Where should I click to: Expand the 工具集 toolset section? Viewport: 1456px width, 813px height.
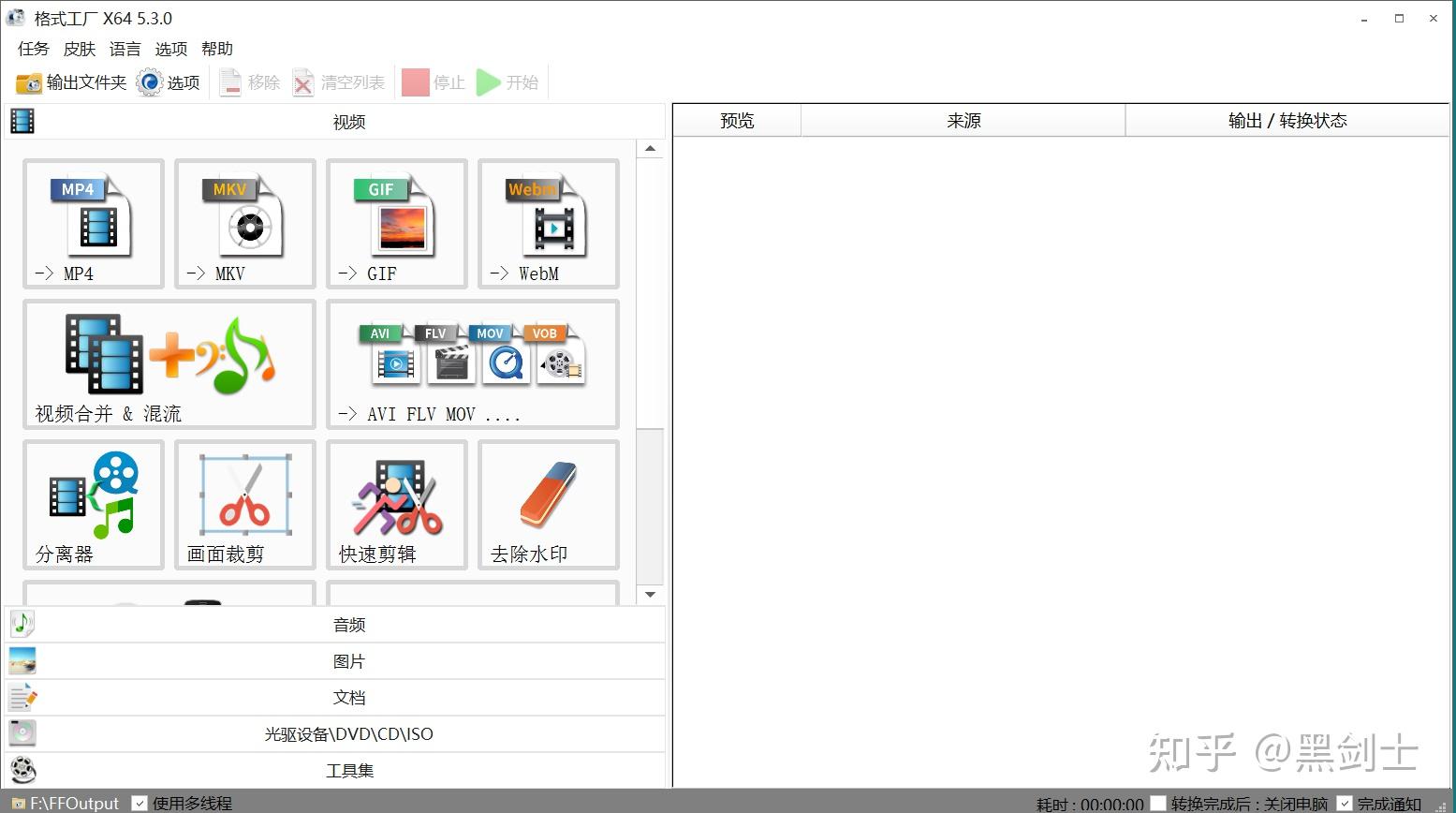point(335,771)
